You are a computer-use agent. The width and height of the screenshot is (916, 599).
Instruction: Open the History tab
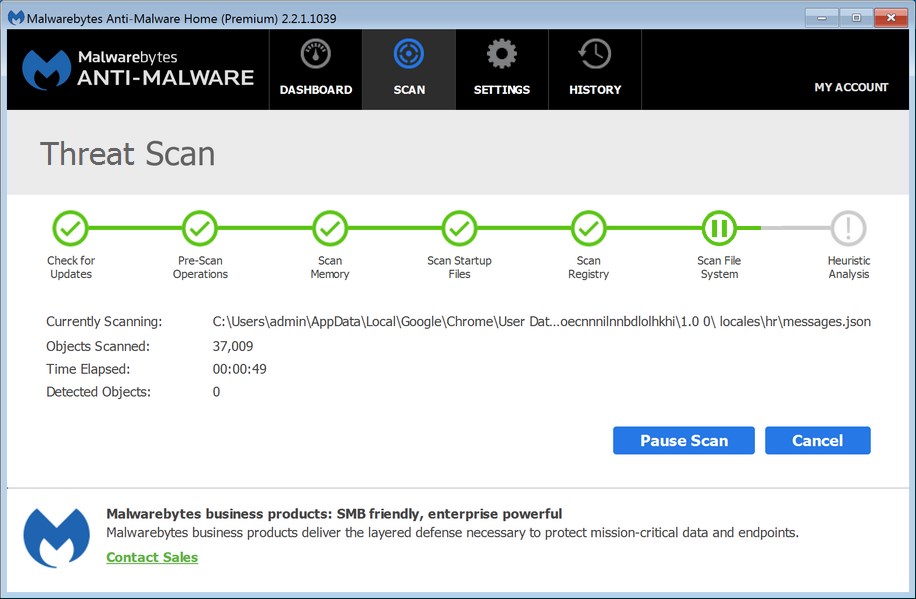(595, 70)
